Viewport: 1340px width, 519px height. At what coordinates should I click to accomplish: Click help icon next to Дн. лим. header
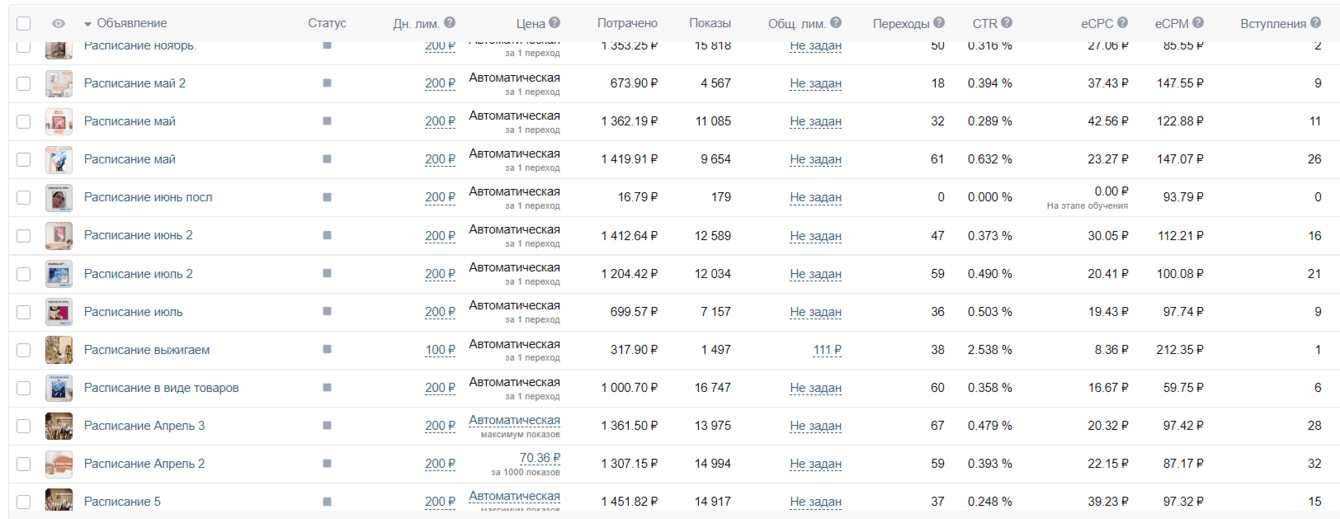click(x=450, y=23)
